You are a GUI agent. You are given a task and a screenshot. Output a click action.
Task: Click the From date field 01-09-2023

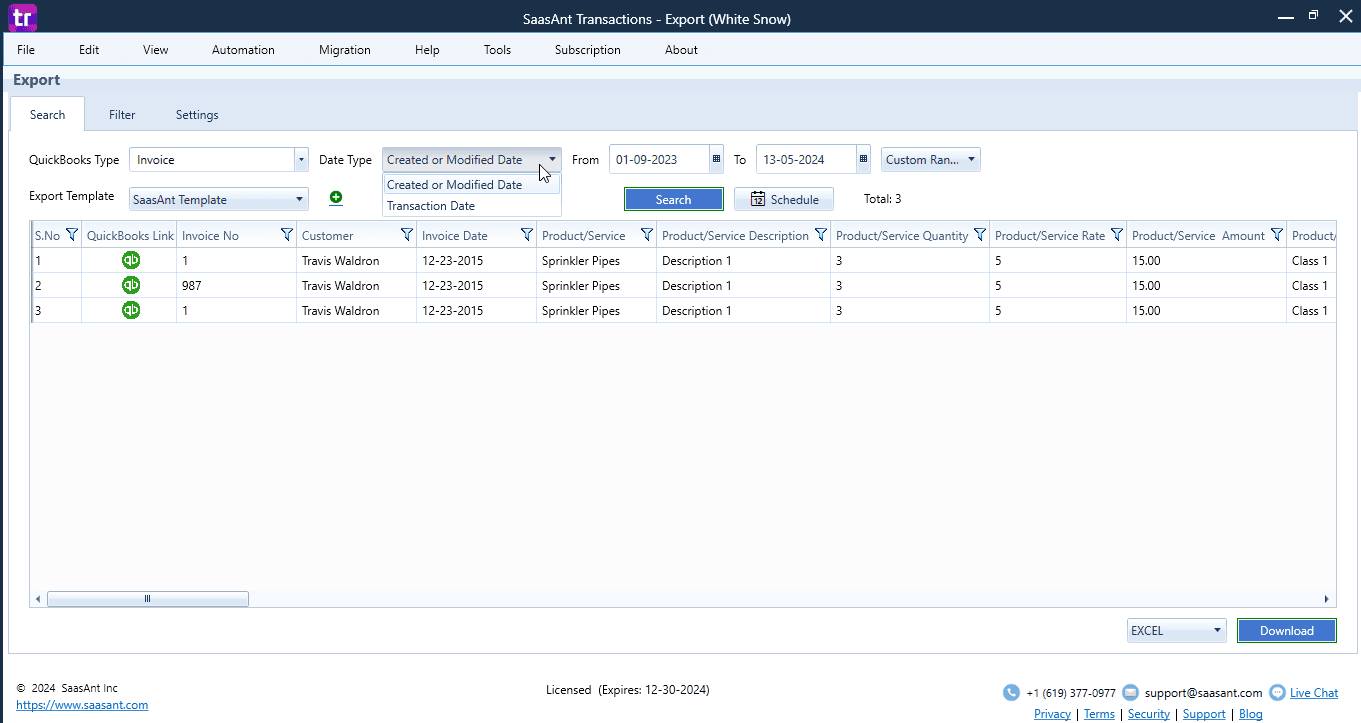pos(659,159)
